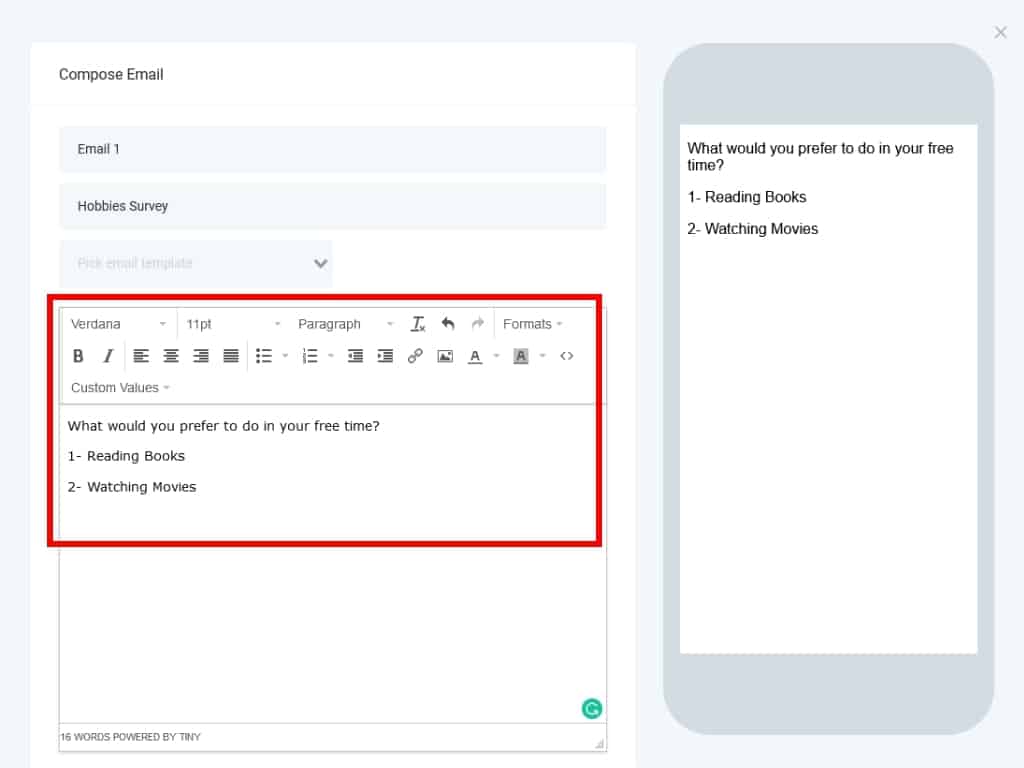Insert a hyperlink
Viewport: 1024px width, 768px height.
coord(415,356)
